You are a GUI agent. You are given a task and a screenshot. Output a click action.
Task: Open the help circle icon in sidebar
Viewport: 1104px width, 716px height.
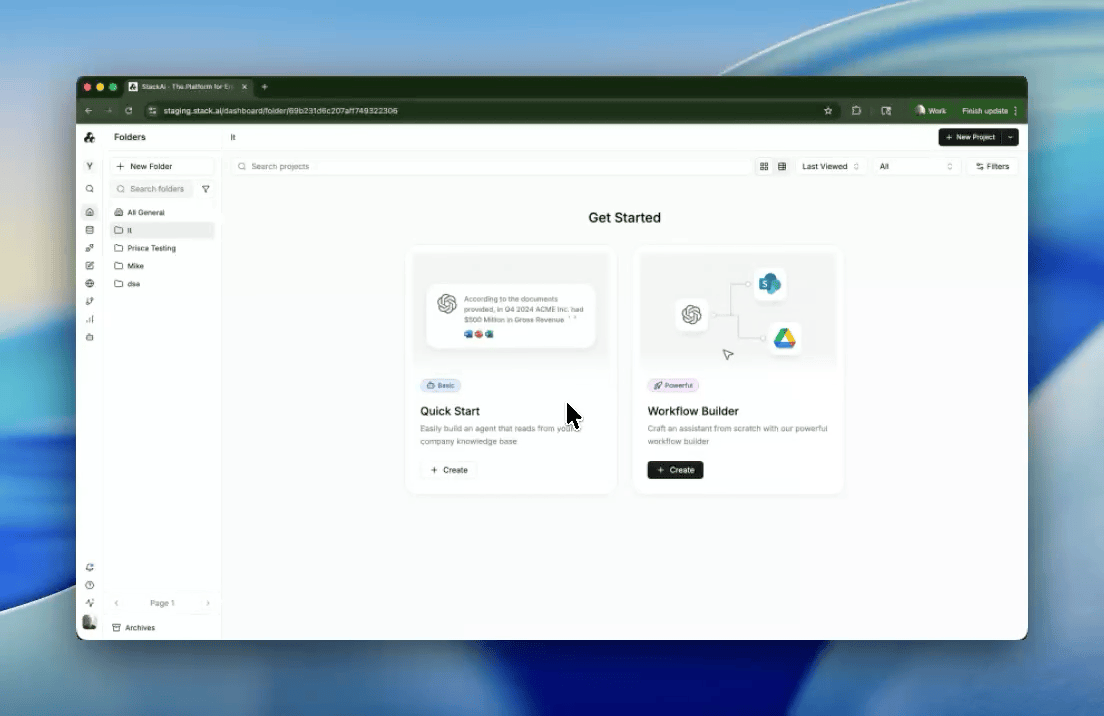[x=89, y=585]
